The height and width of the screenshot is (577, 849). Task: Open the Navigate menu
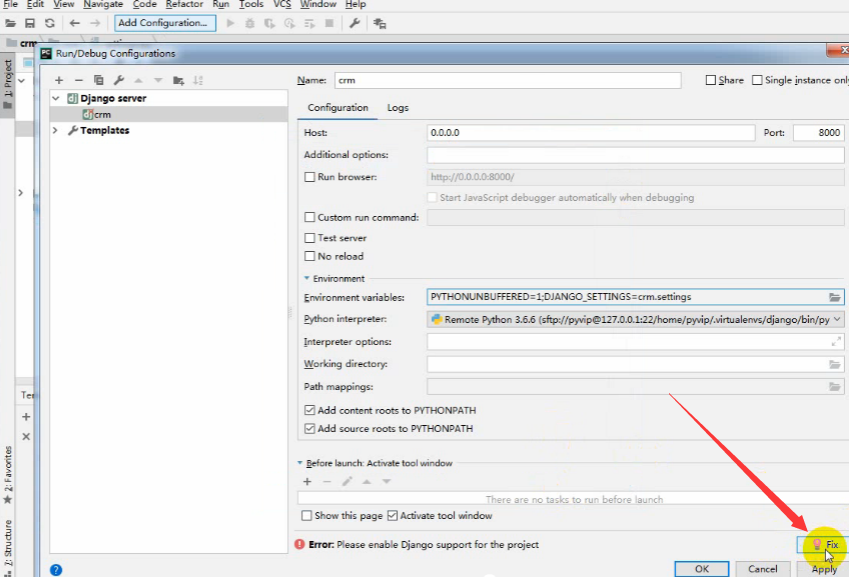coord(103,4)
